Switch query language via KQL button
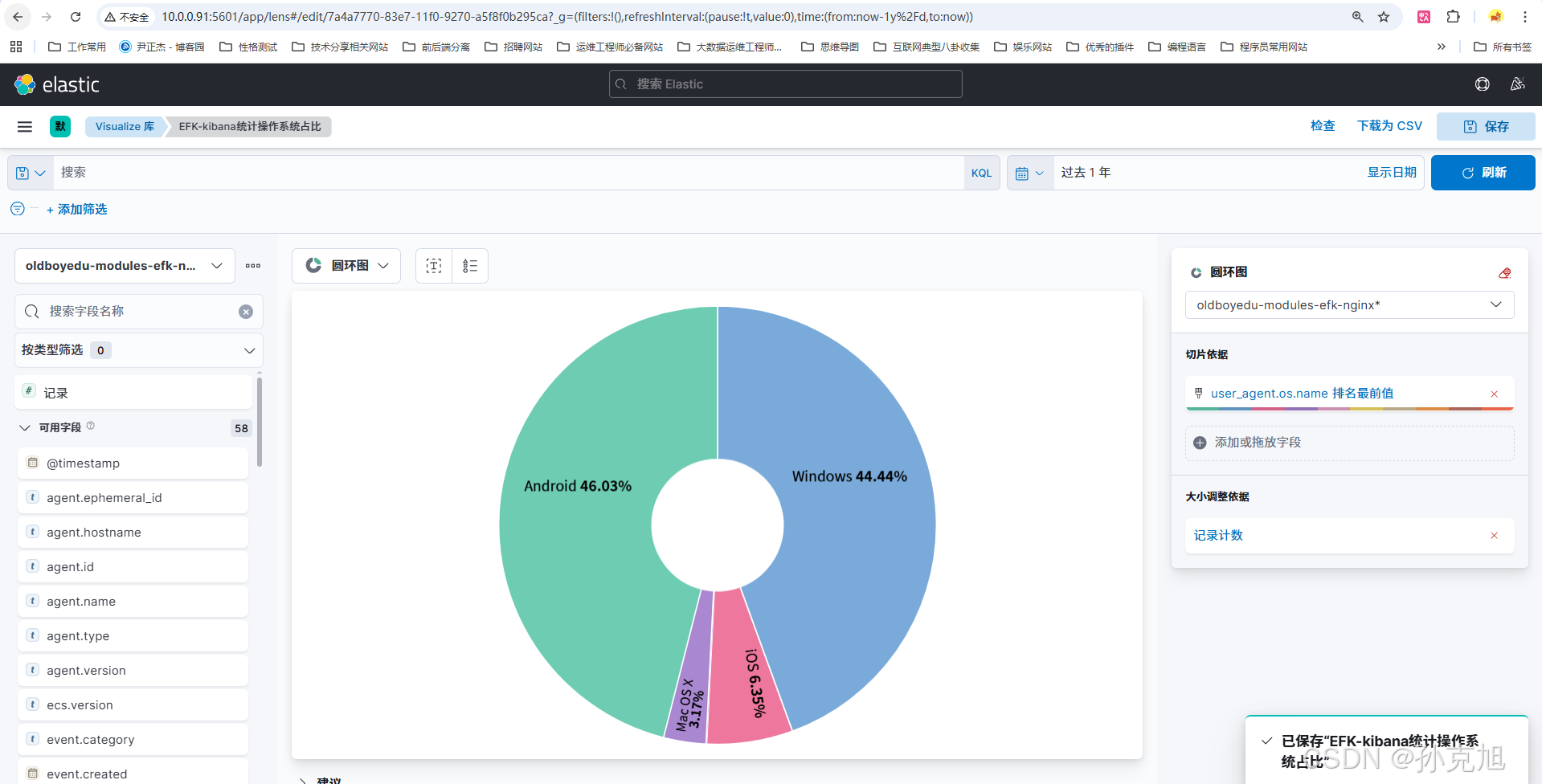Viewport: 1542px width, 784px height. (981, 173)
